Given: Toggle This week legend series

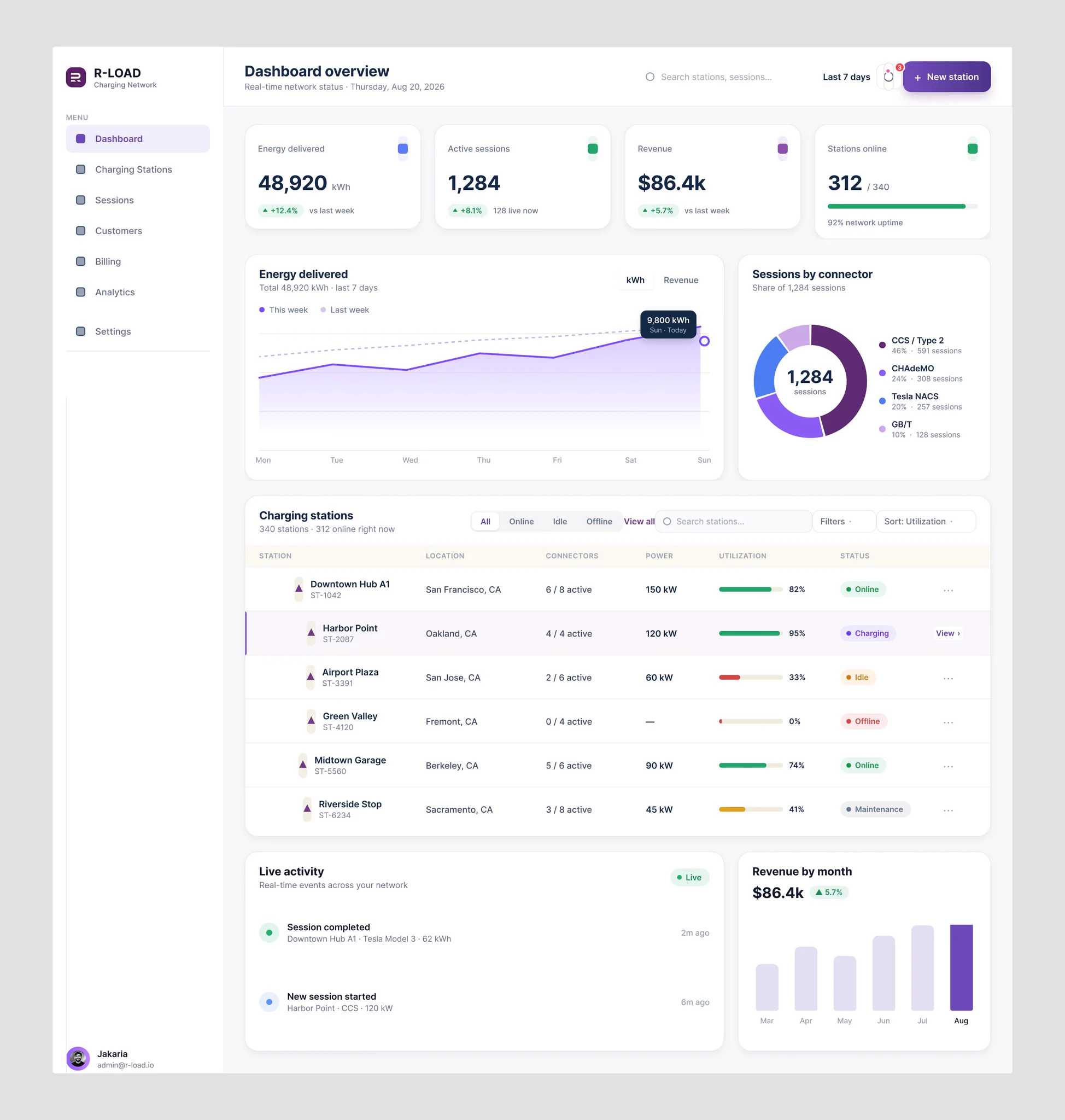Looking at the screenshot, I should point(283,310).
